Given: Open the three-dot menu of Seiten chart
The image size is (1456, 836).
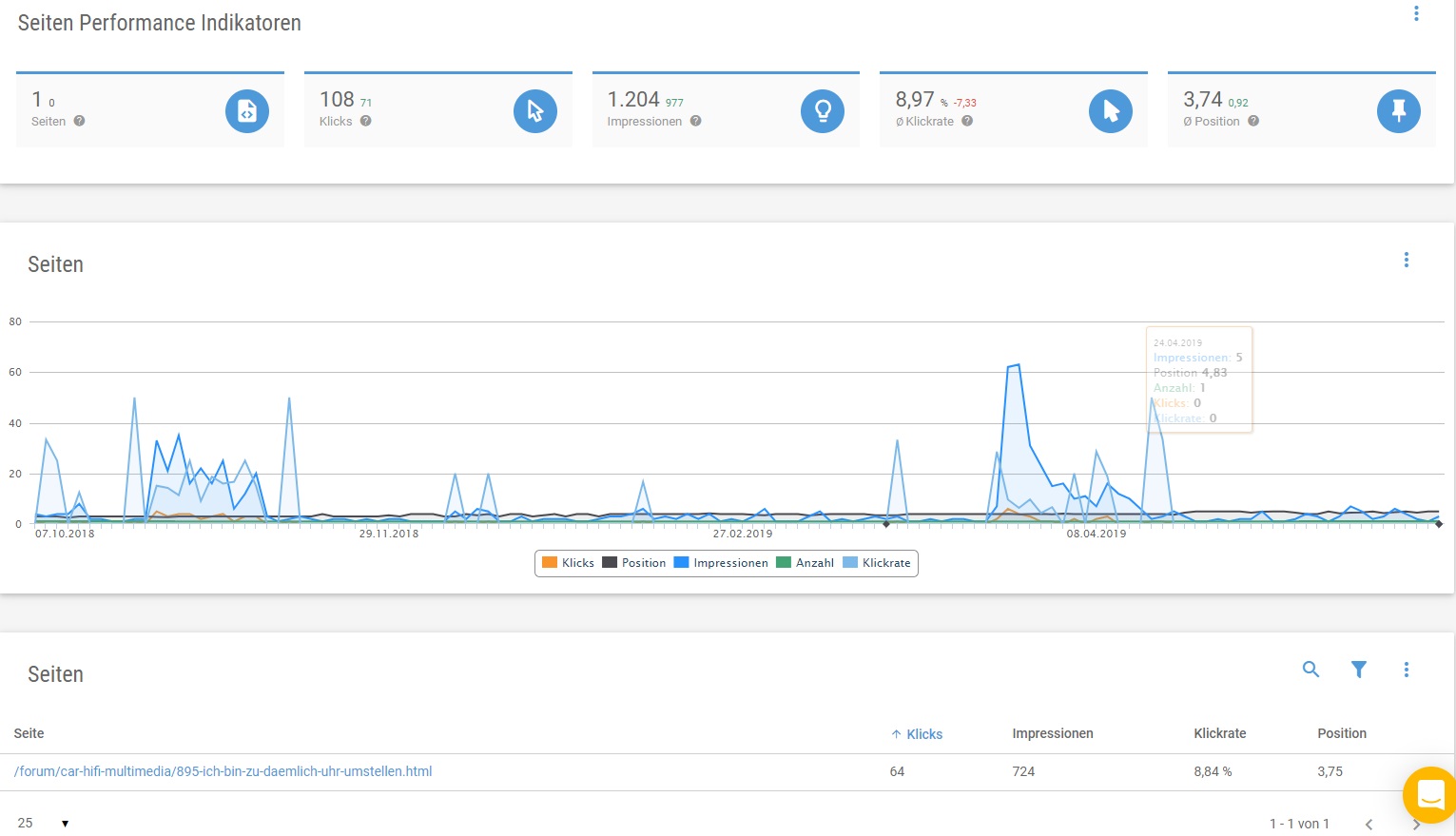Looking at the screenshot, I should [1407, 260].
